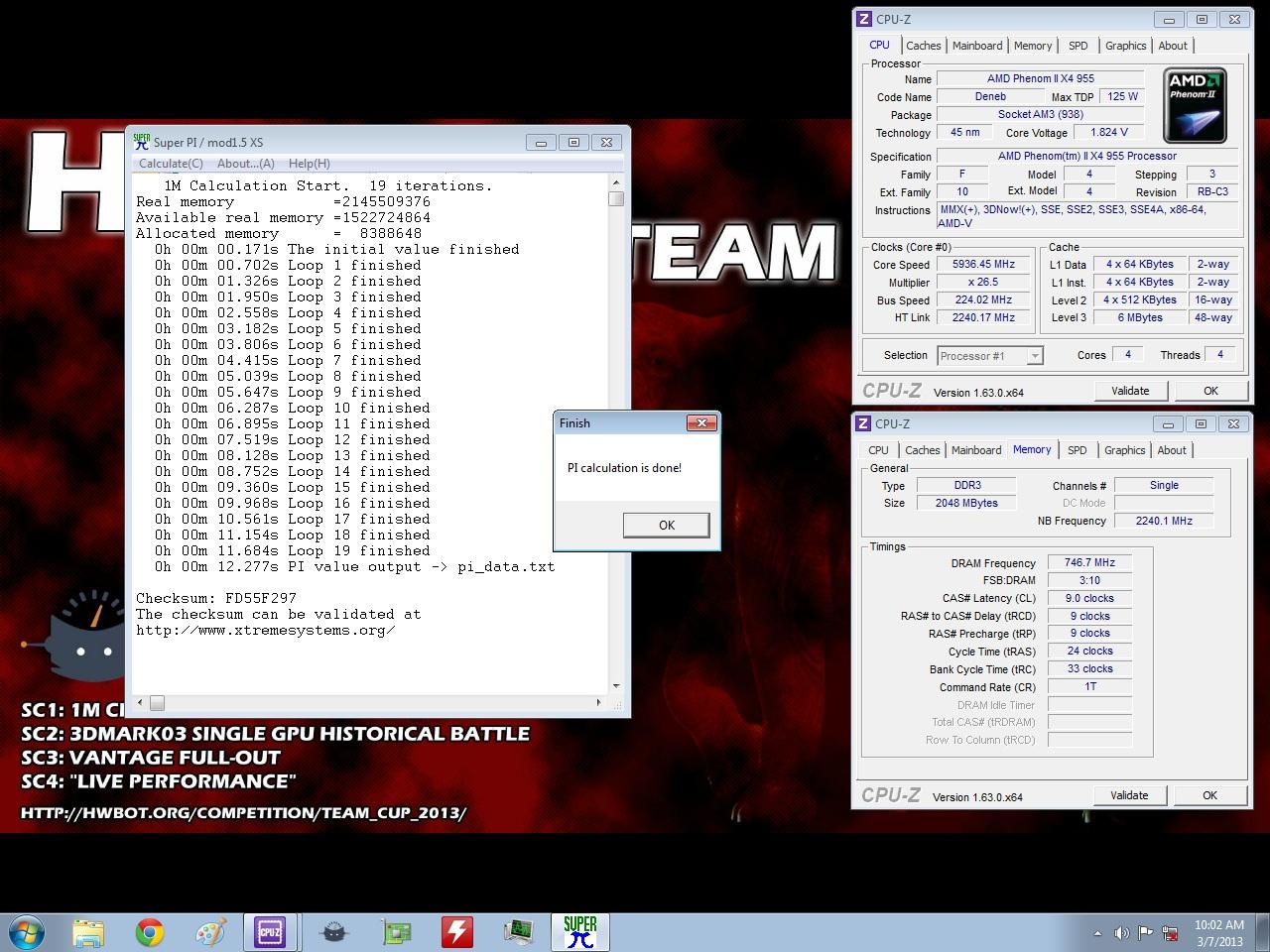
Task: Show hidden system tray icons
Action: coord(1097,933)
